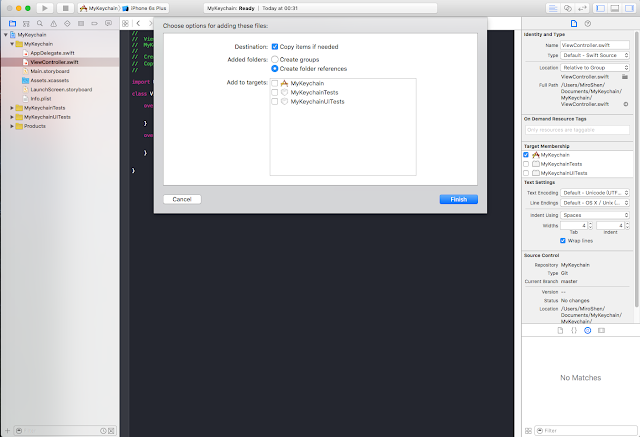Open the Test navigator
The image size is (640, 437).
[67, 24]
